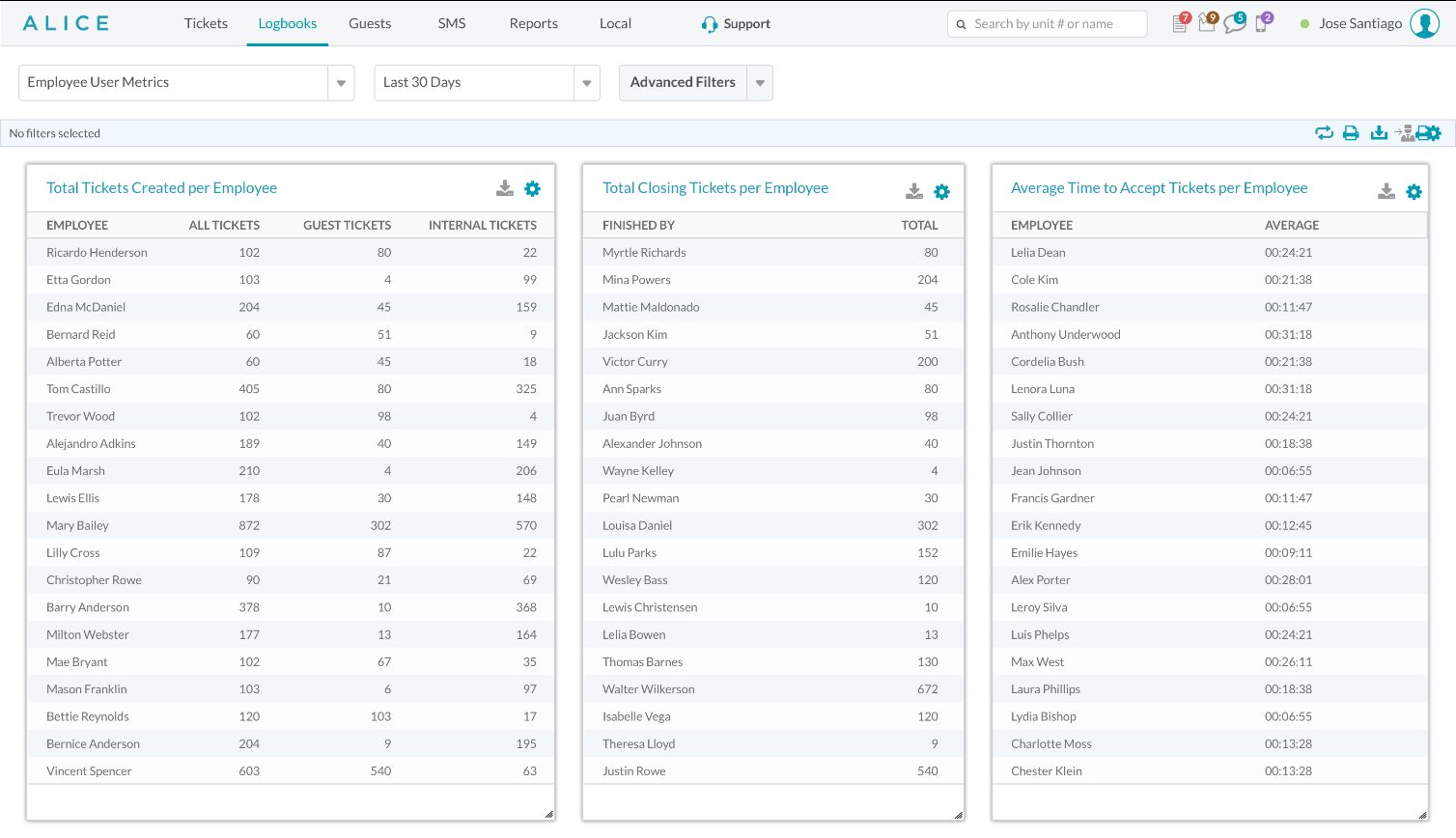The image size is (1456, 838).
Task: Open the outbox icon with badge 9
Action: tap(1207, 24)
